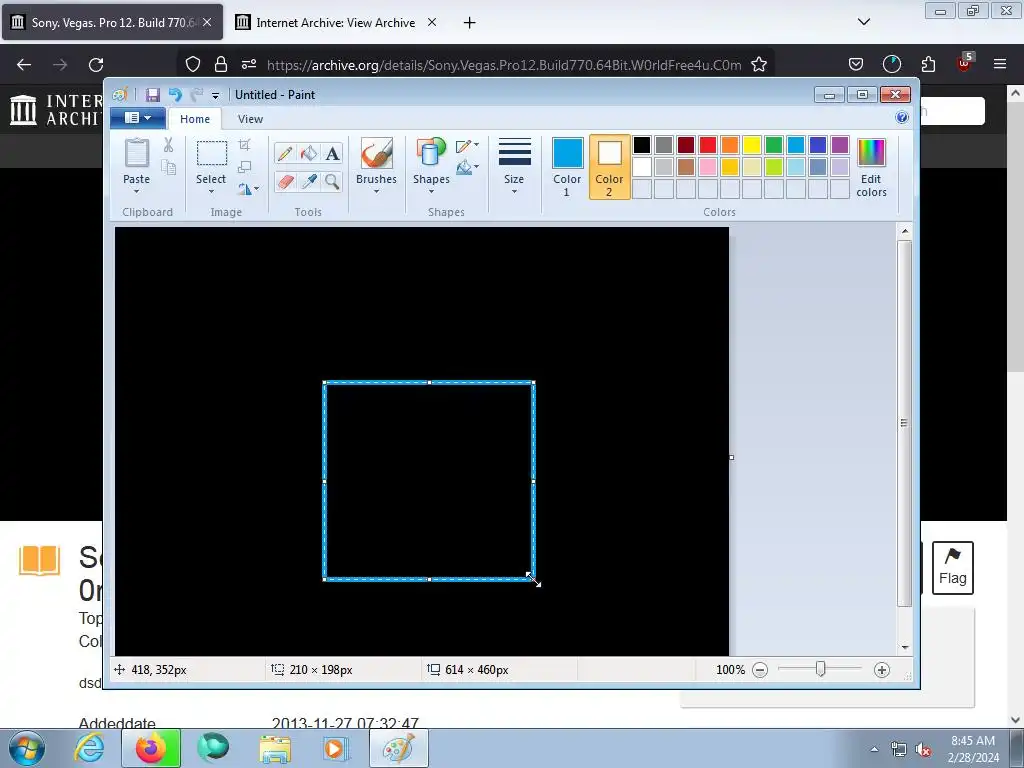The width and height of the screenshot is (1024, 768).
Task: Click Paint zoom out minus button
Action: coord(760,670)
